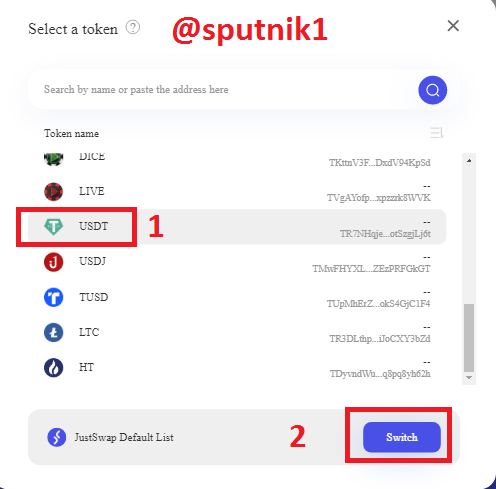
Task: Click the JustSwap logo icon
Action: click(x=57, y=437)
